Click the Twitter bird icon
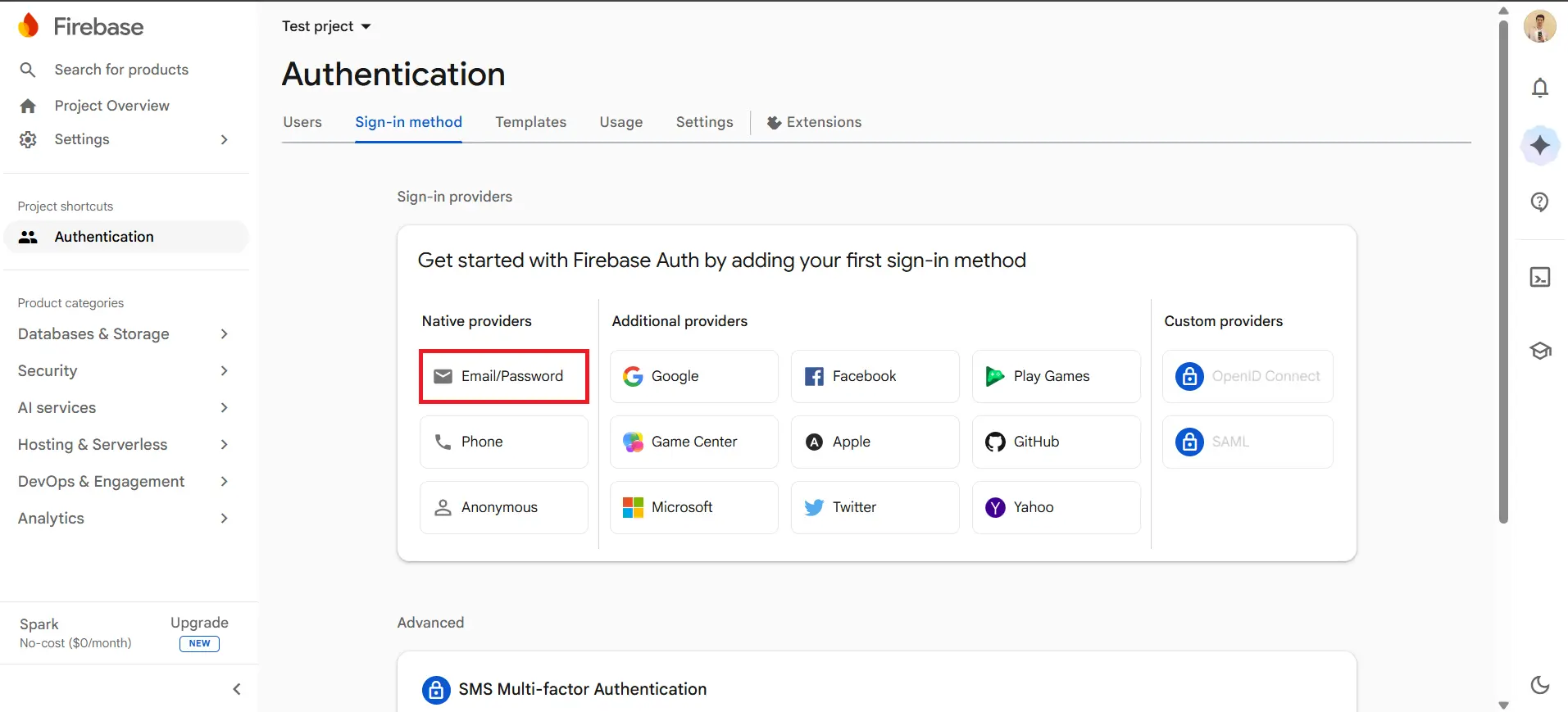 [814, 507]
